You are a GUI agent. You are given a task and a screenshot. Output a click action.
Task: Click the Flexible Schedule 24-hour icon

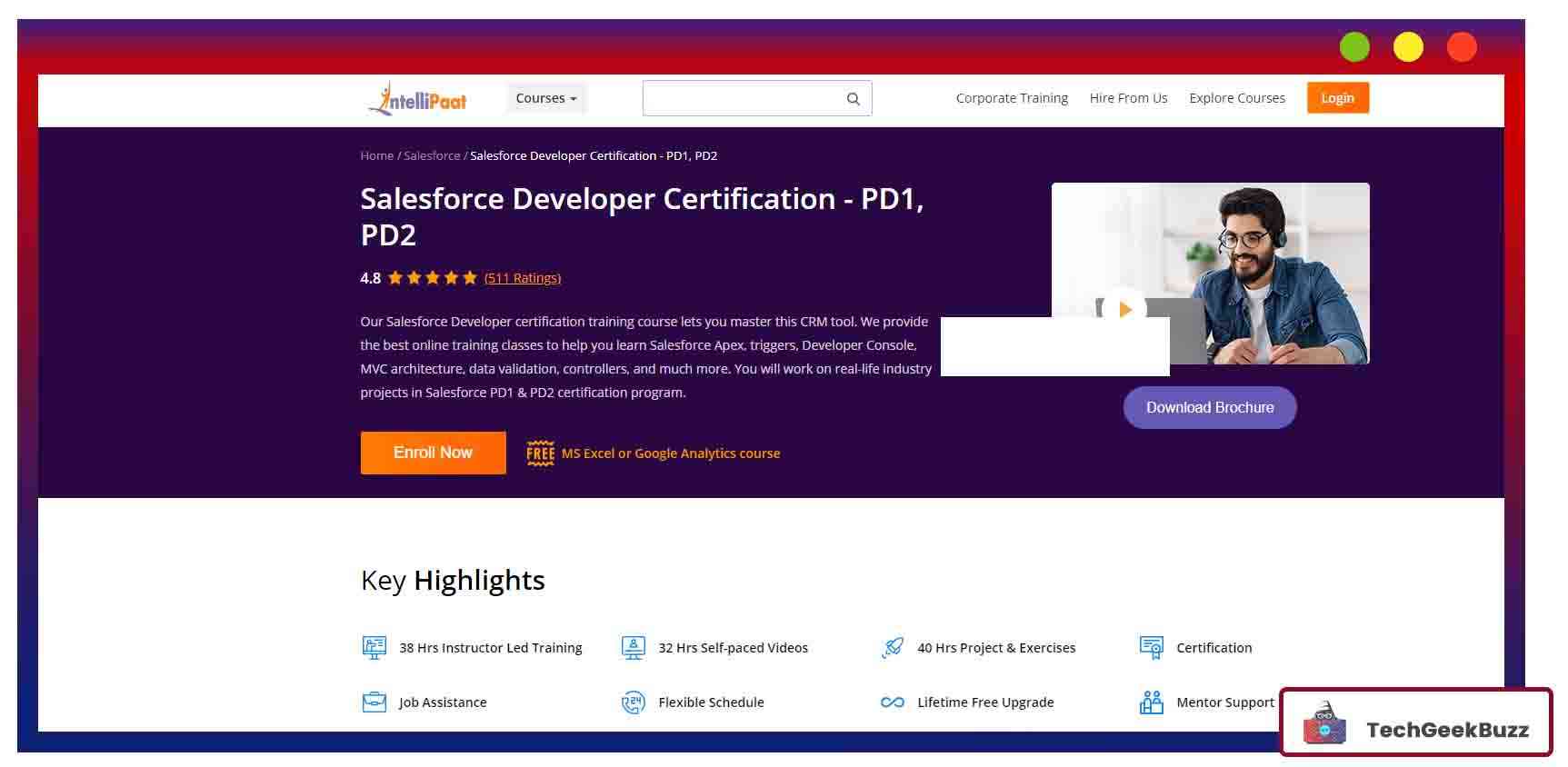[x=633, y=702]
